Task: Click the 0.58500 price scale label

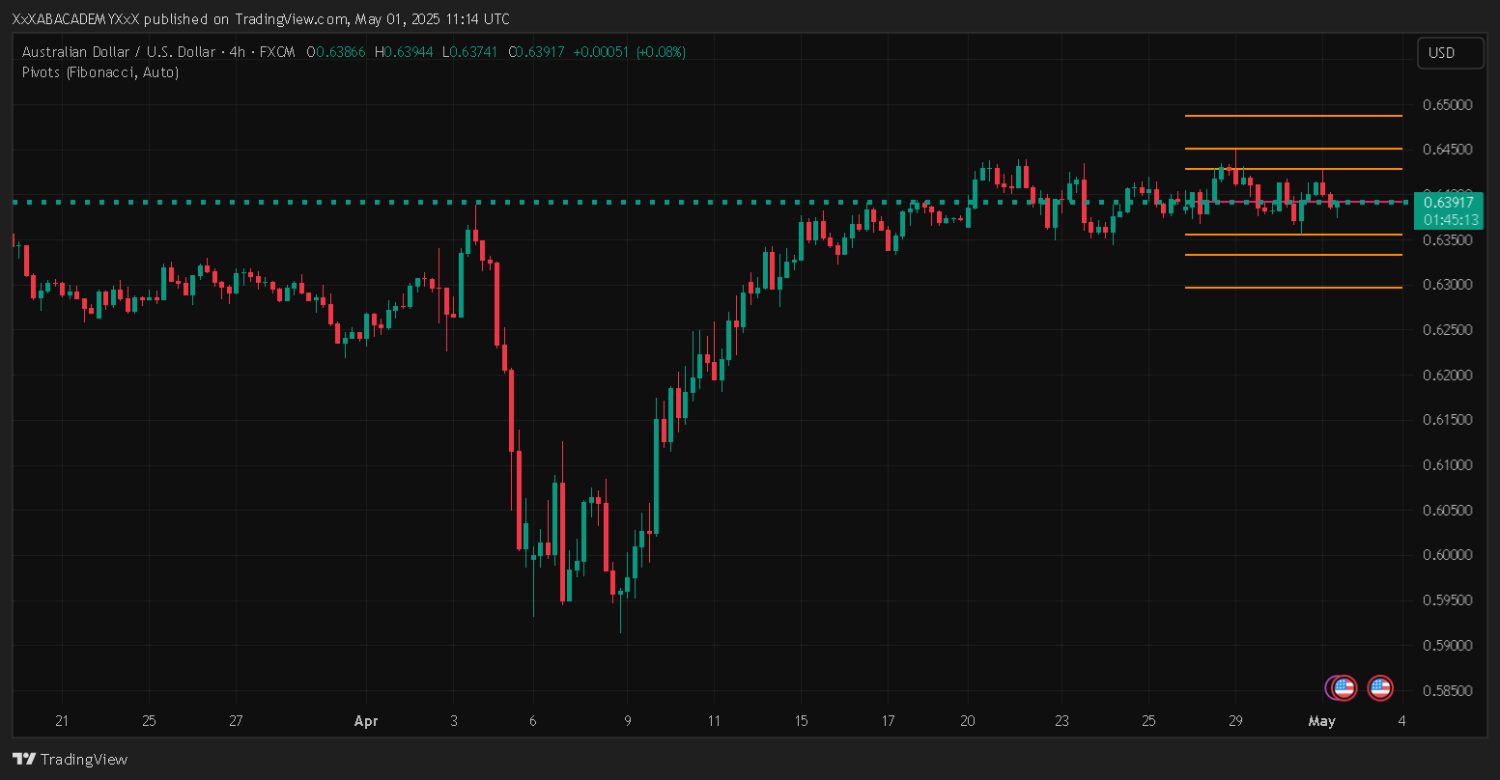Action: 1446,690
